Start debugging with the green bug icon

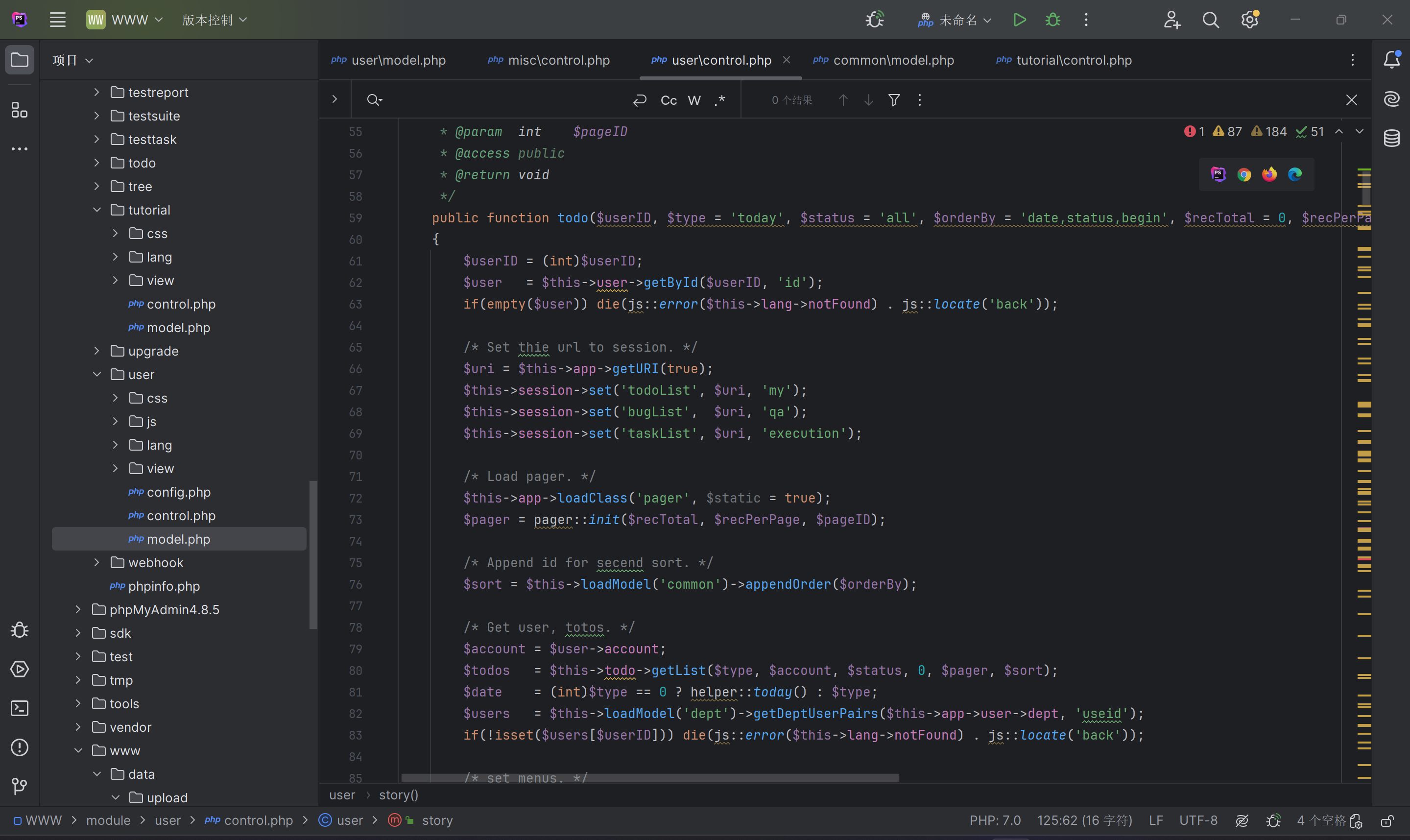[x=1053, y=20]
